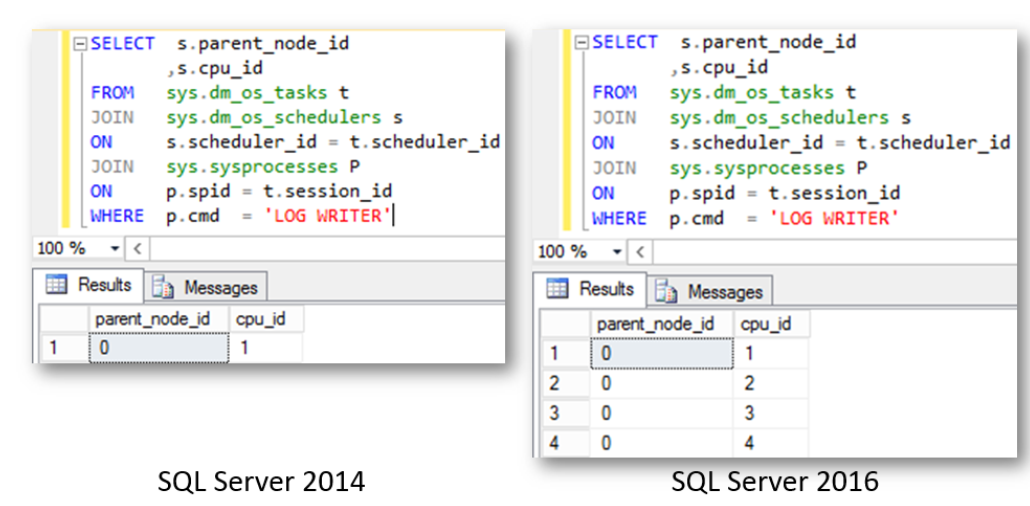Click p.spid in 2014 query
Image resolution: width=1030 pixels, height=506 pixels.
pyautogui.click(x=199, y=191)
